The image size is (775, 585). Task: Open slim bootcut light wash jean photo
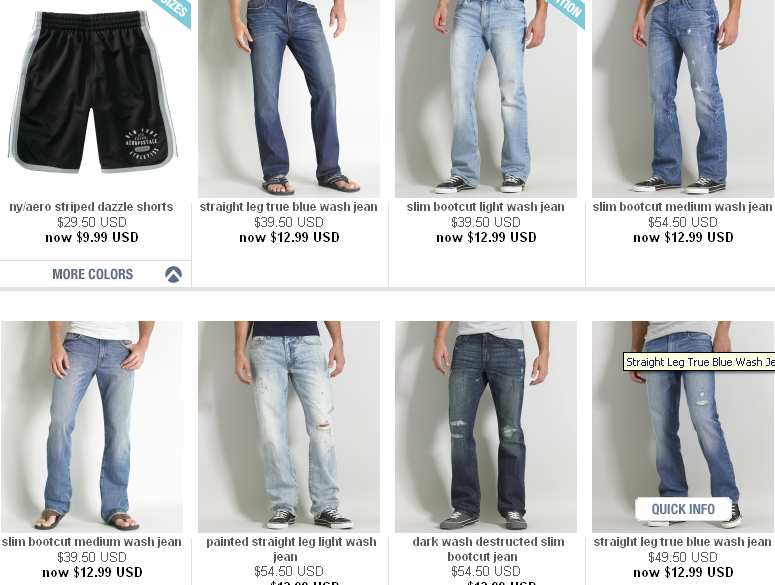[x=486, y=99]
